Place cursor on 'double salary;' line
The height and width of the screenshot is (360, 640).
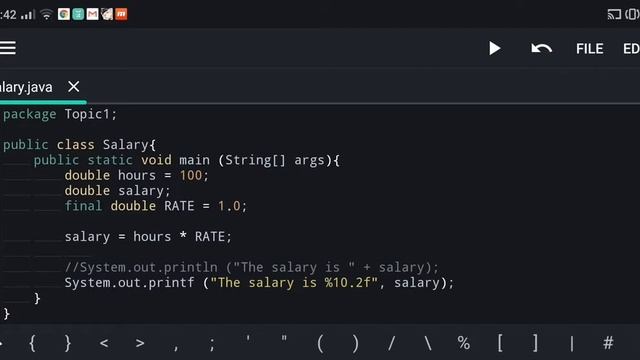point(117,191)
